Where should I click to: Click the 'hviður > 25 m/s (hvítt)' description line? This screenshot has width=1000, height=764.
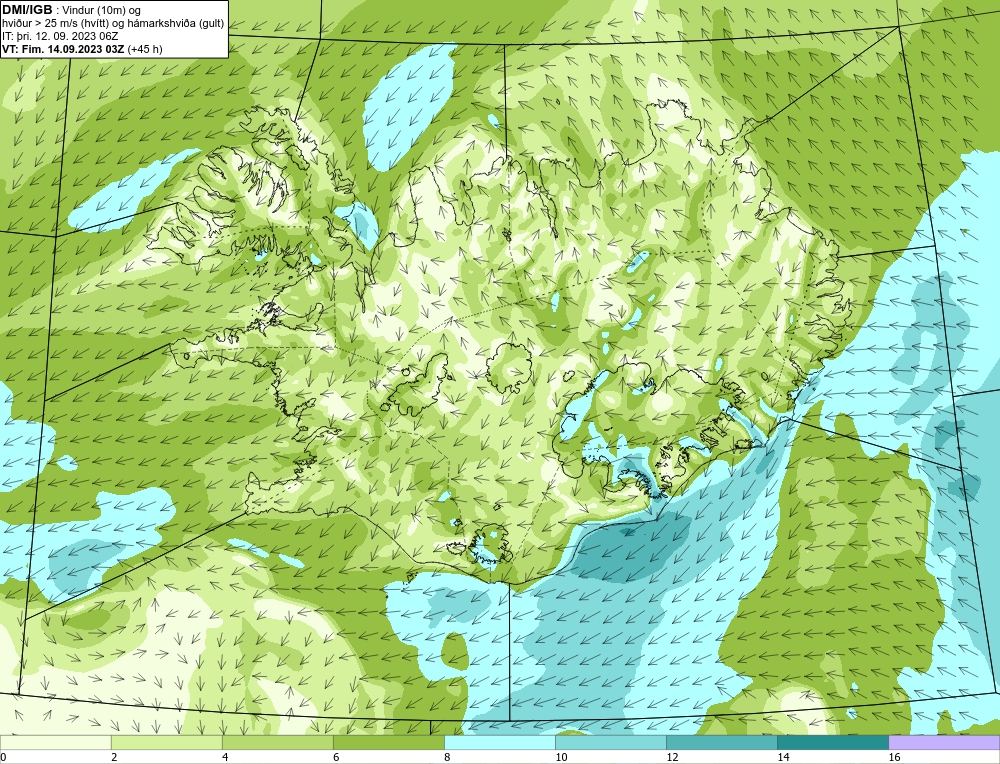click(113, 24)
